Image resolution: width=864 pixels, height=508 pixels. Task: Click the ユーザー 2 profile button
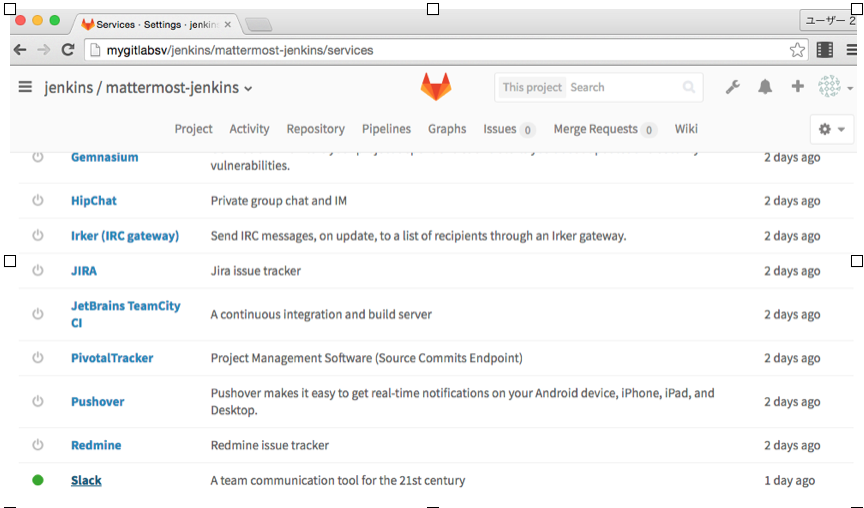click(828, 21)
